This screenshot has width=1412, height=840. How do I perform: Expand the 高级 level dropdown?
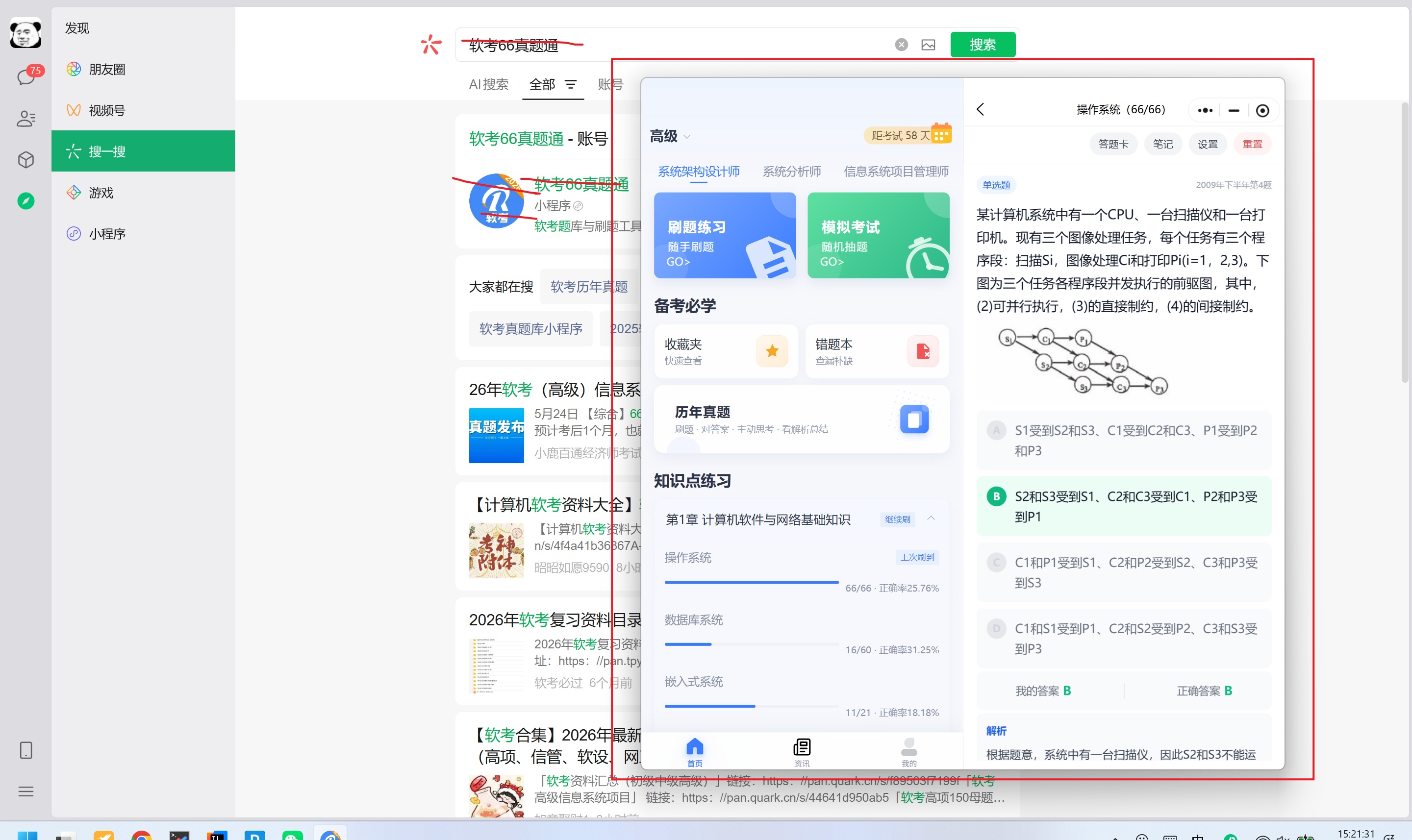(670, 136)
